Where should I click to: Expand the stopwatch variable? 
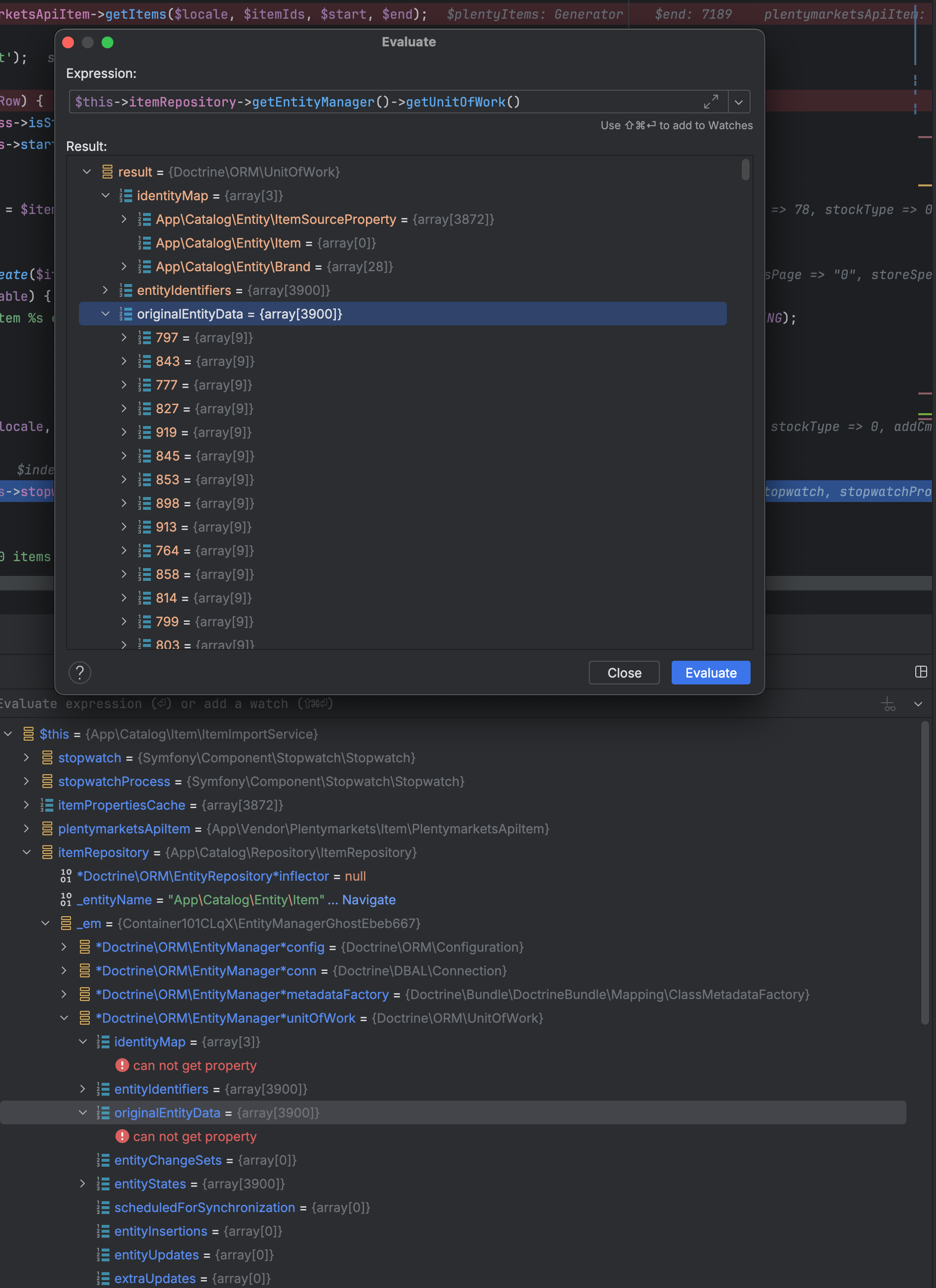[x=27, y=757]
